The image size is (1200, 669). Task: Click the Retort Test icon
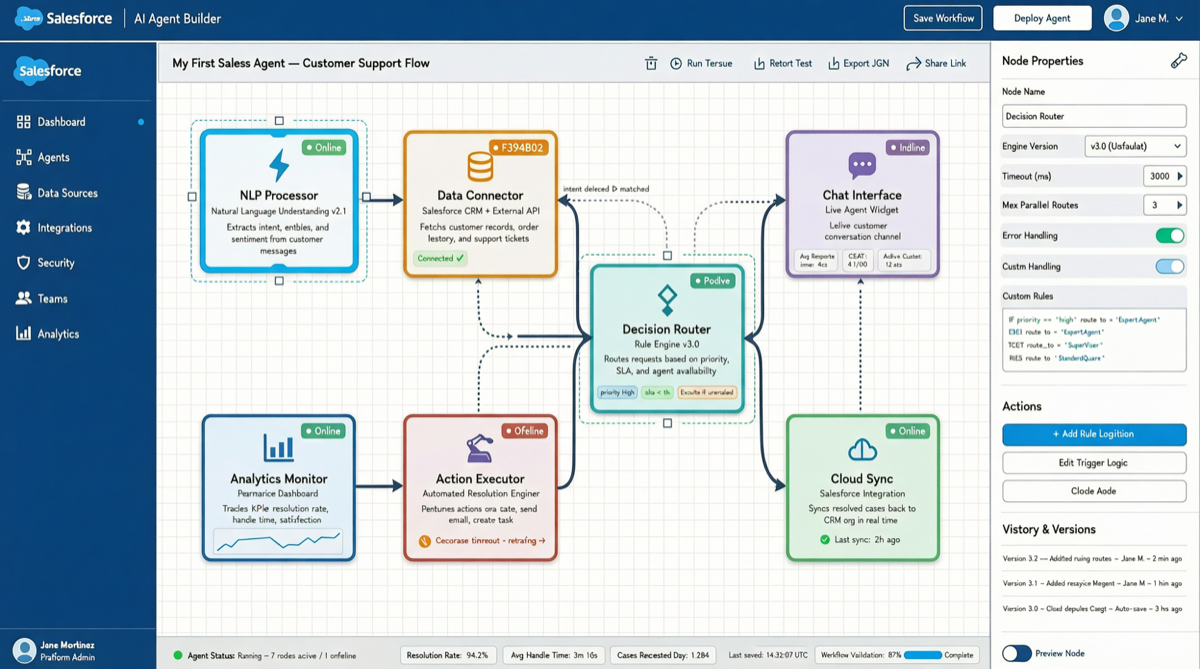click(759, 63)
